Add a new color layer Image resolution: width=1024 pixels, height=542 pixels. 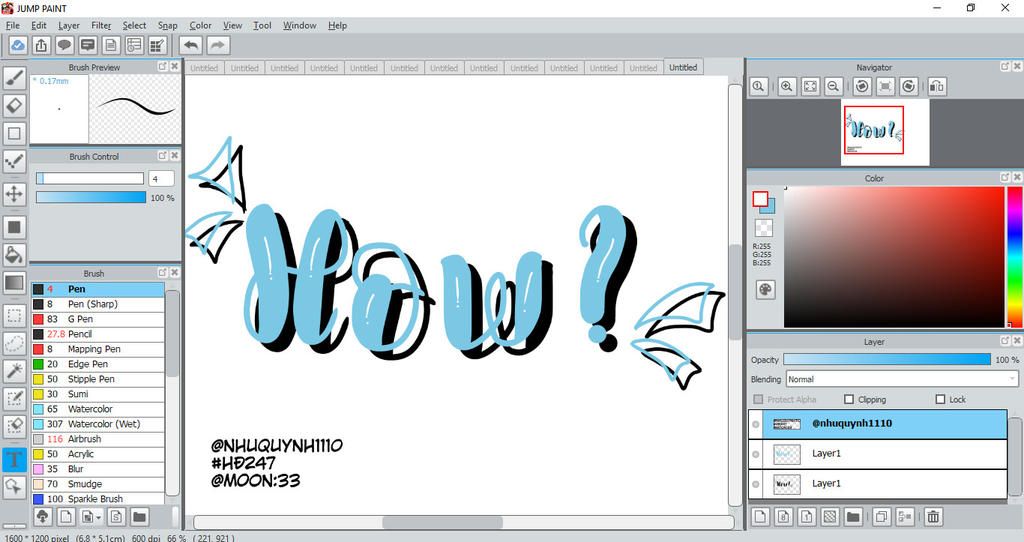(x=760, y=517)
